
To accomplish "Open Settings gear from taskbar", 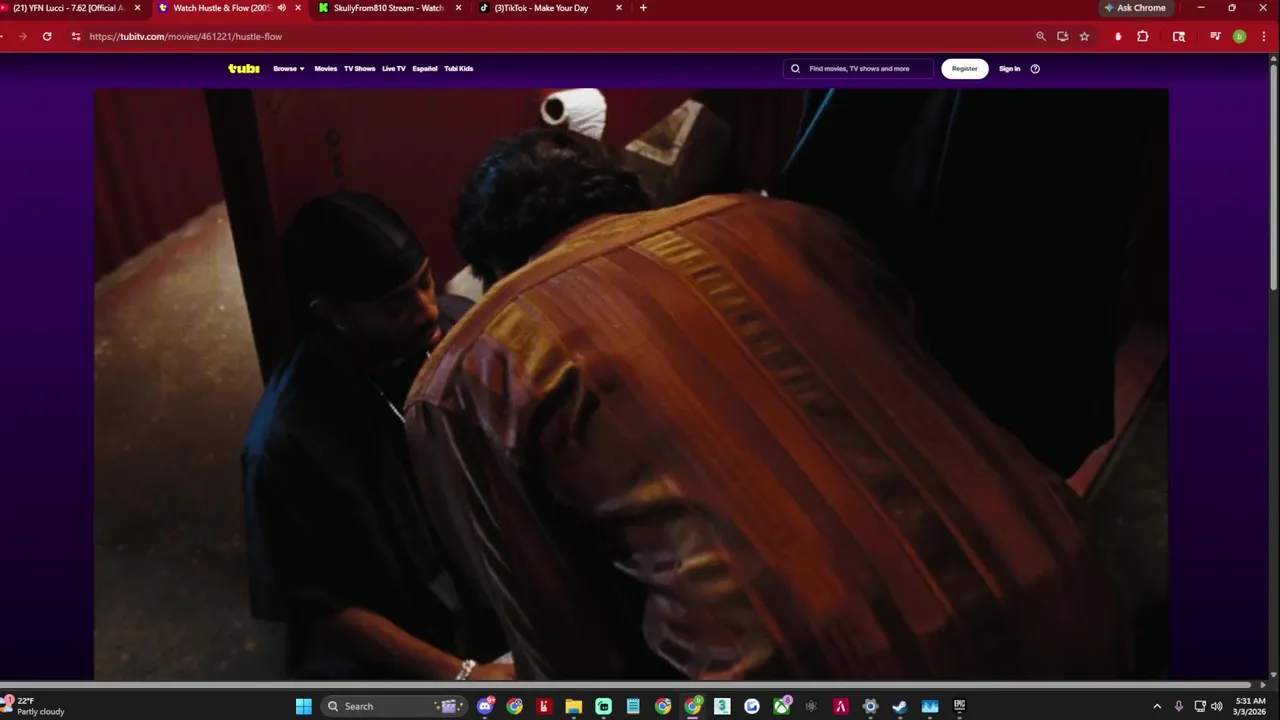I will tap(870, 706).
